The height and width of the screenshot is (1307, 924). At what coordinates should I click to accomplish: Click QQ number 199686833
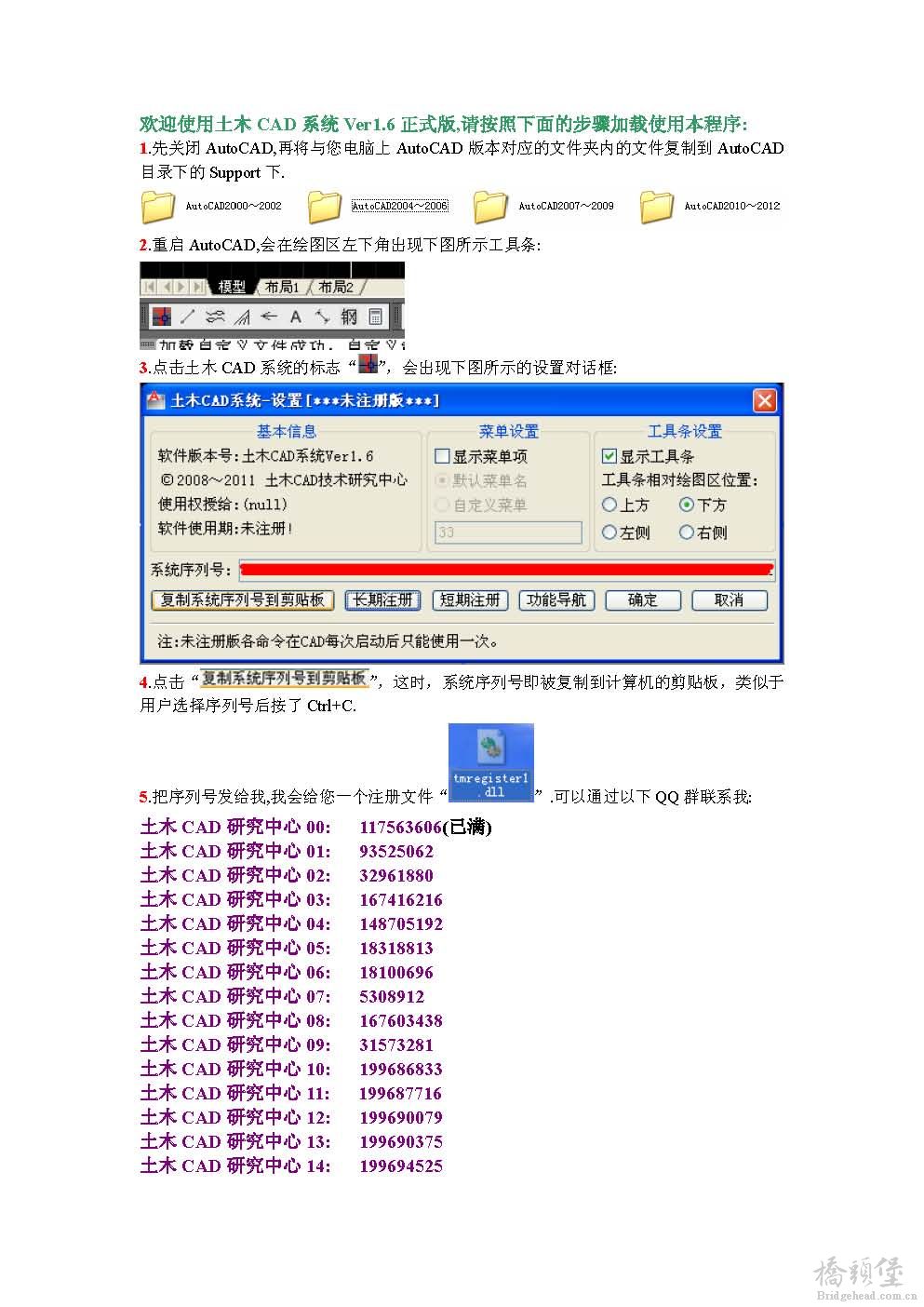401,1069
